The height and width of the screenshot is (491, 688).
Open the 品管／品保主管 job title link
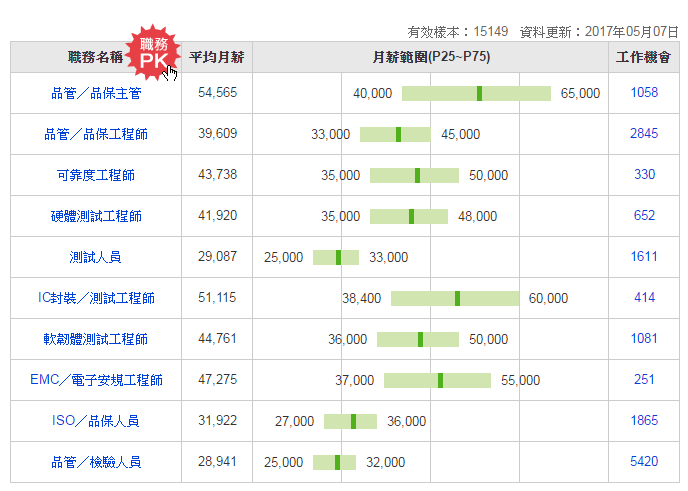(x=96, y=93)
